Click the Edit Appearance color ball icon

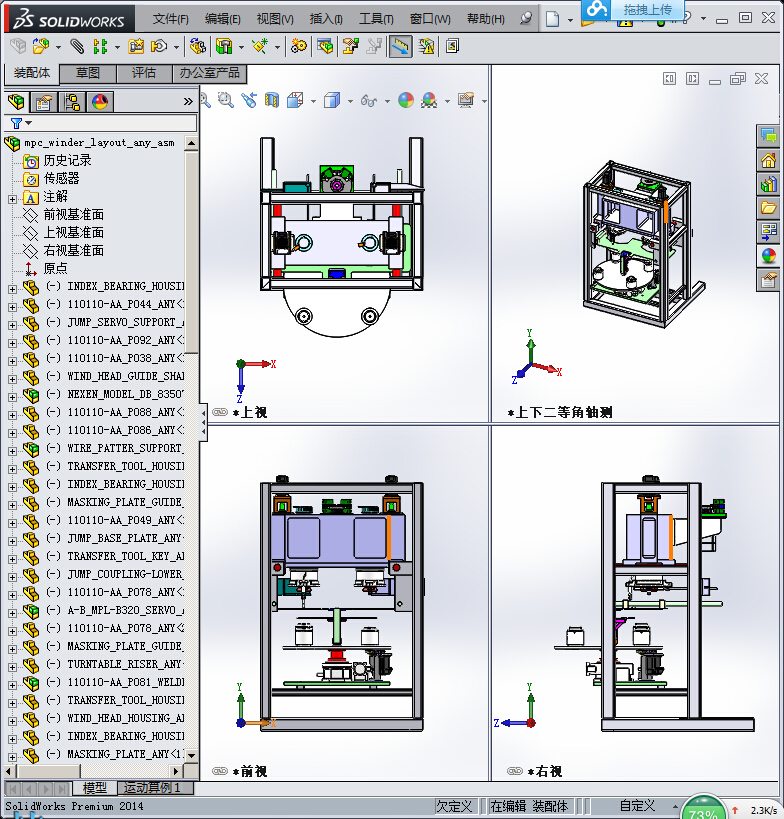[x=406, y=100]
